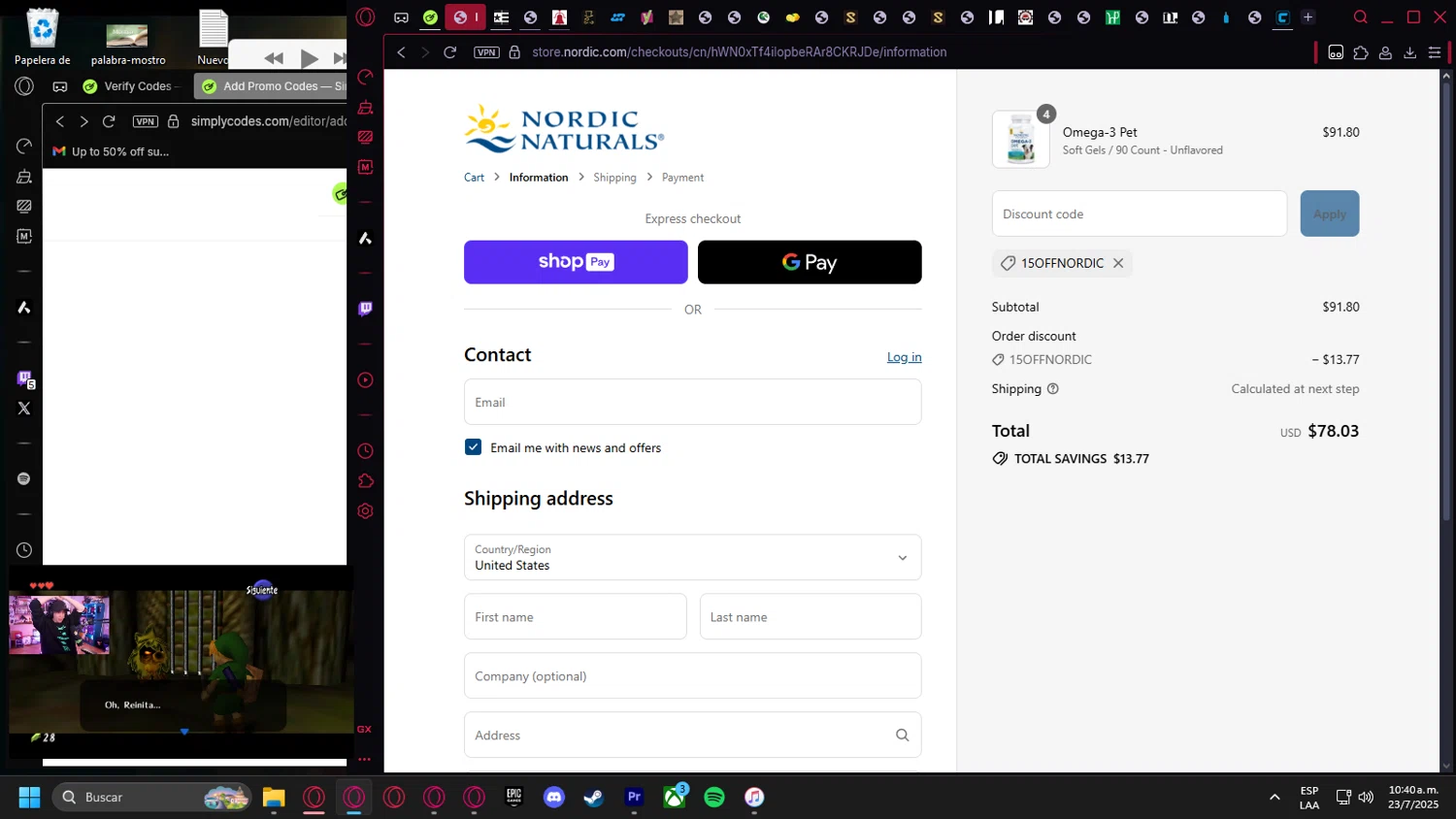Select the Information breadcrumb step
This screenshot has width=1456, height=819.
[x=539, y=178]
